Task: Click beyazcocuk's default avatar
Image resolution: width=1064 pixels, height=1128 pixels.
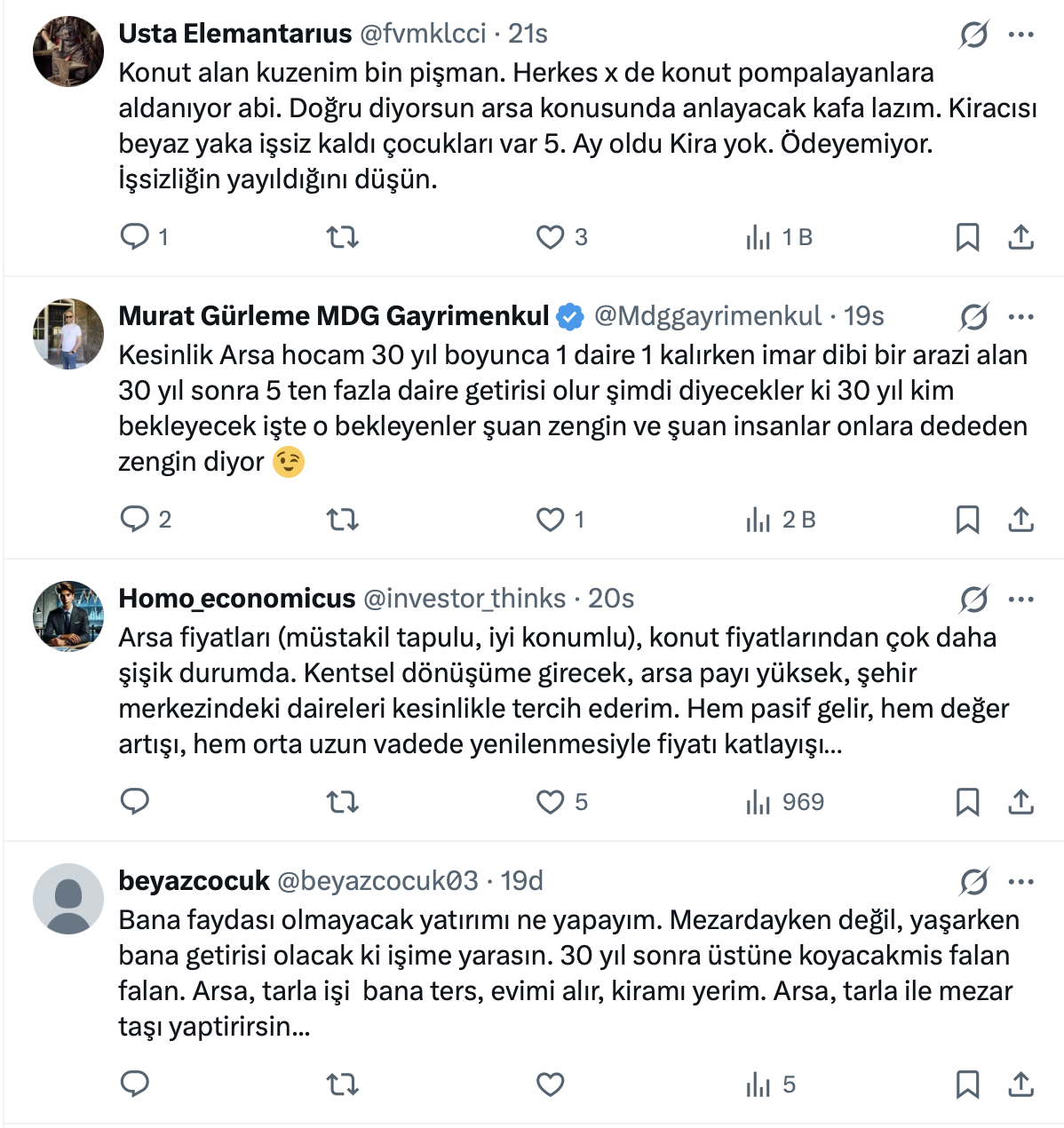Action: click(x=68, y=898)
